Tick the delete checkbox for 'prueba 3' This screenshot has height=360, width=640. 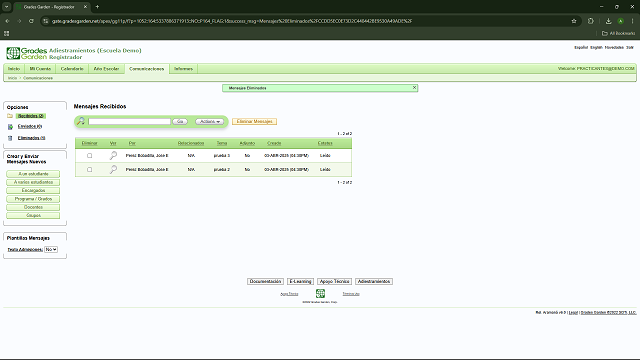(x=89, y=156)
